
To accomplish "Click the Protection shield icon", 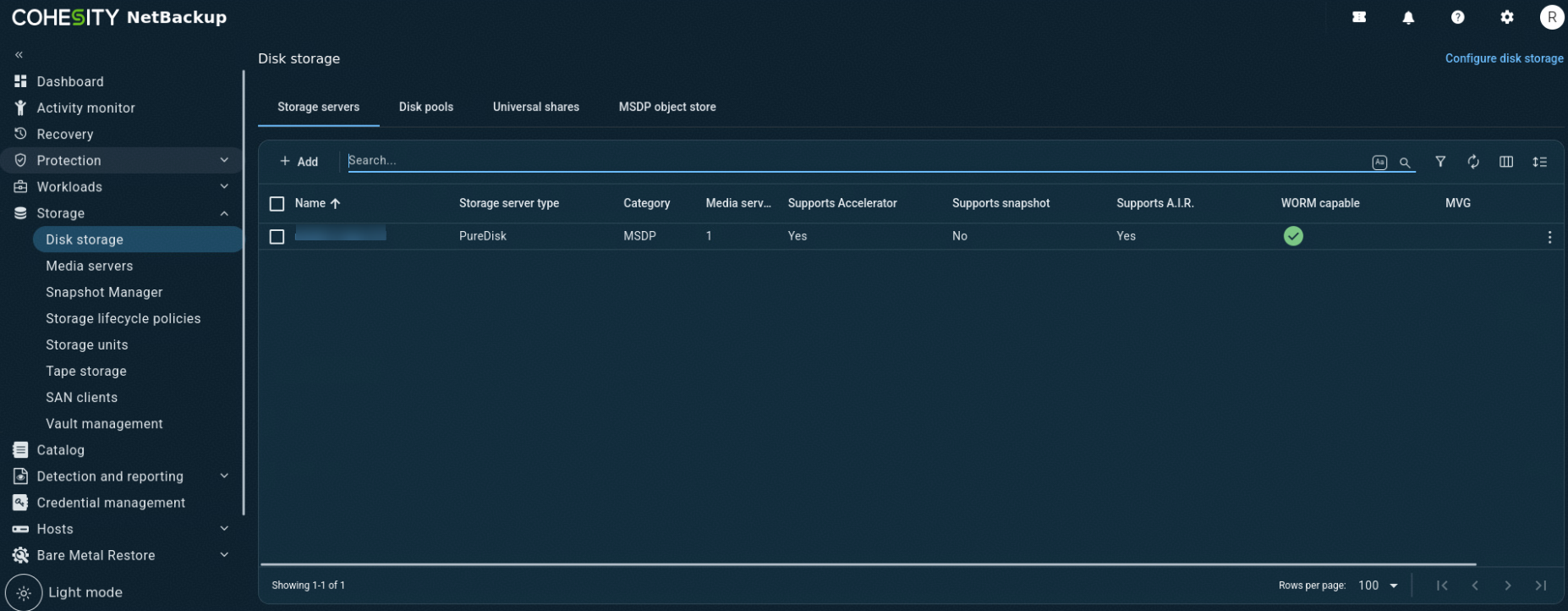I will (x=20, y=160).
